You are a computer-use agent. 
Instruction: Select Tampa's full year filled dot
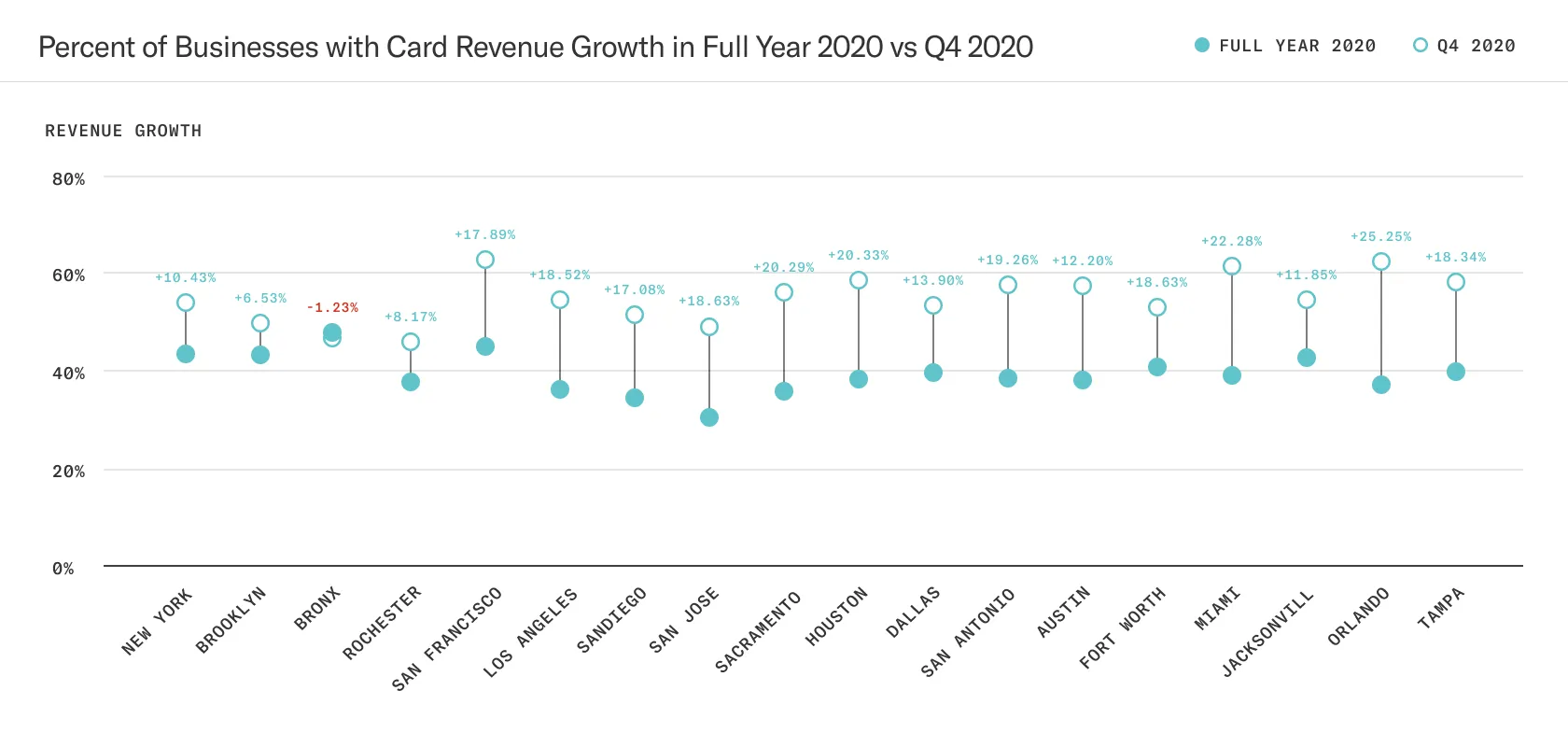[1456, 372]
